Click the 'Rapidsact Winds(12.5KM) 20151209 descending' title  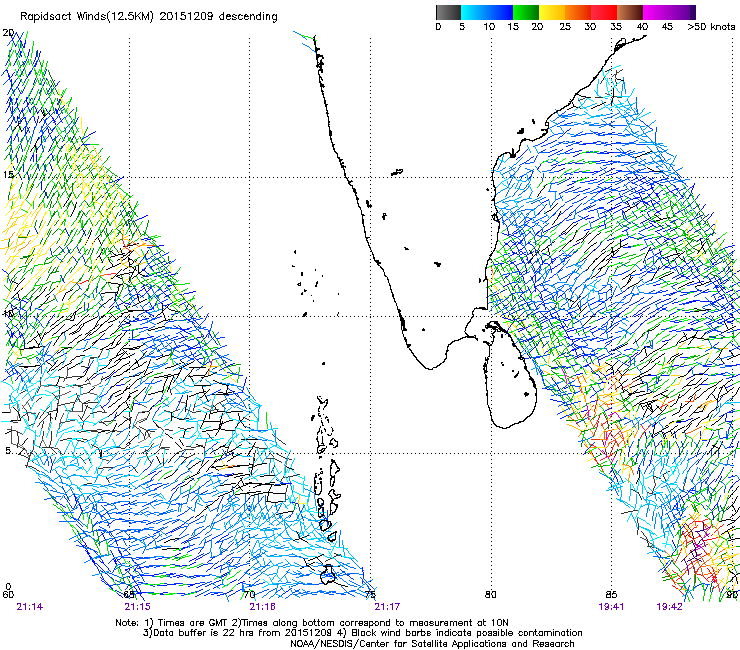click(149, 17)
